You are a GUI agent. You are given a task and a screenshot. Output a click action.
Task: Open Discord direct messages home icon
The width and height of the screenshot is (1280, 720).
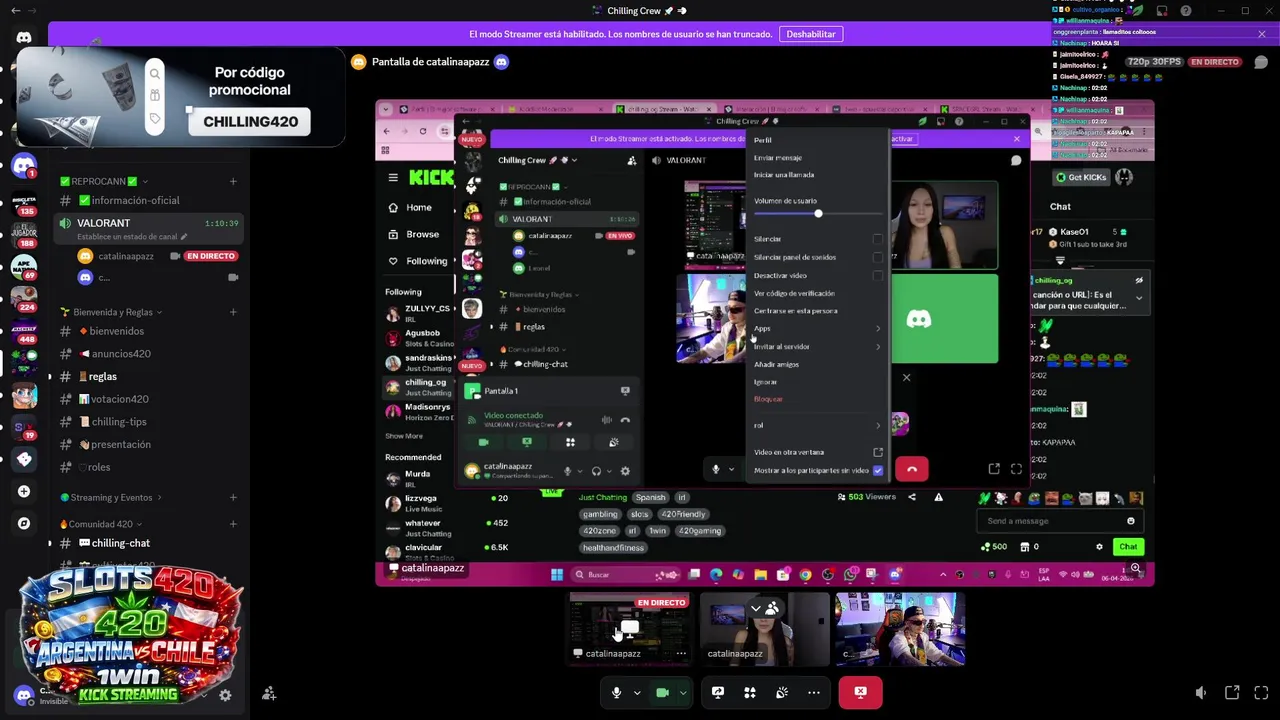tap(24, 38)
